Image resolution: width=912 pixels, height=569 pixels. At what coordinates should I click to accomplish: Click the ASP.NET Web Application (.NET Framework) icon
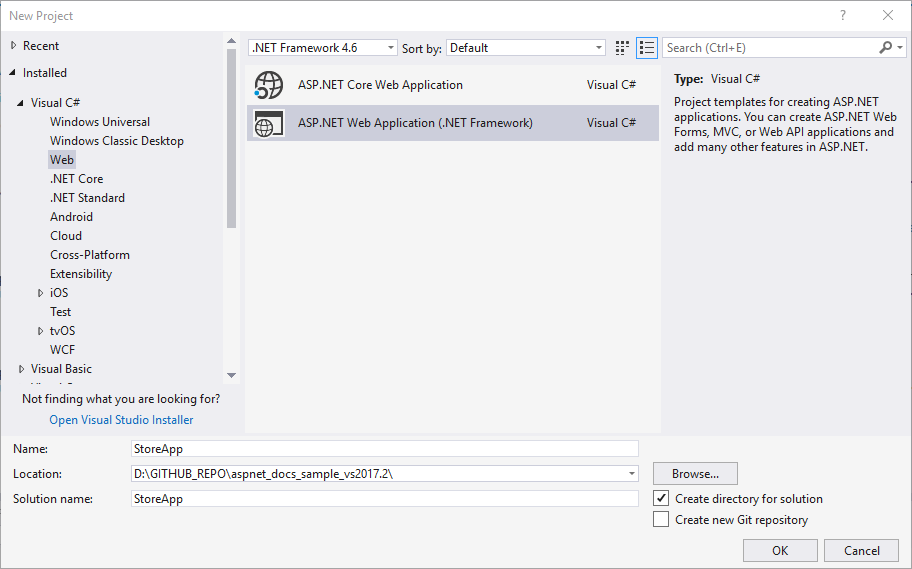coord(268,123)
